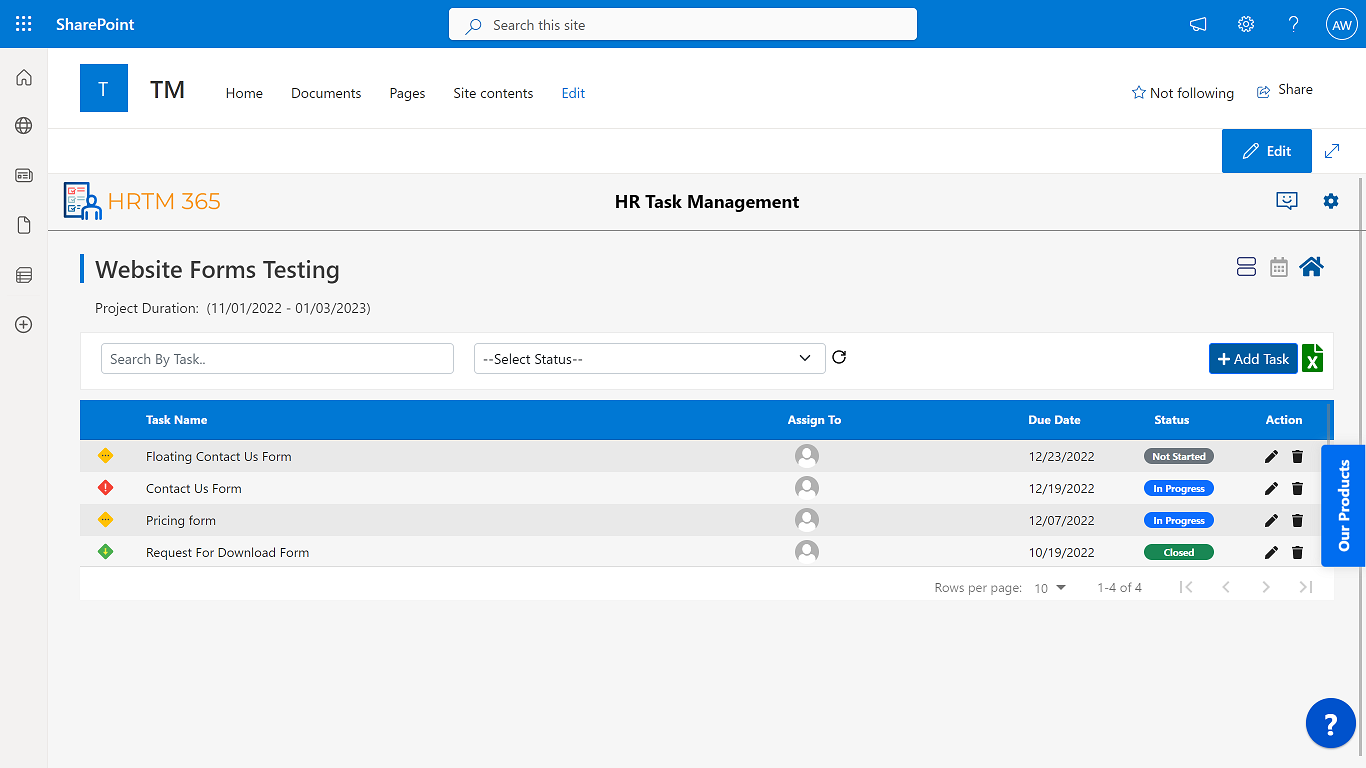The width and height of the screenshot is (1366, 768).
Task: Refresh the task list
Action: tap(839, 357)
